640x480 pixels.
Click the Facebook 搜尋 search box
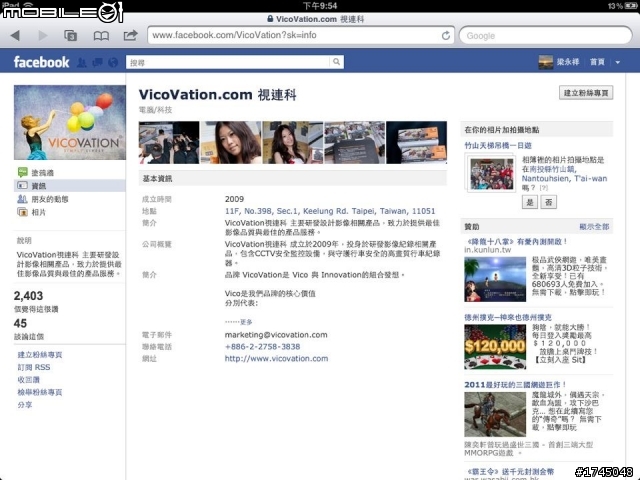pos(228,62)
